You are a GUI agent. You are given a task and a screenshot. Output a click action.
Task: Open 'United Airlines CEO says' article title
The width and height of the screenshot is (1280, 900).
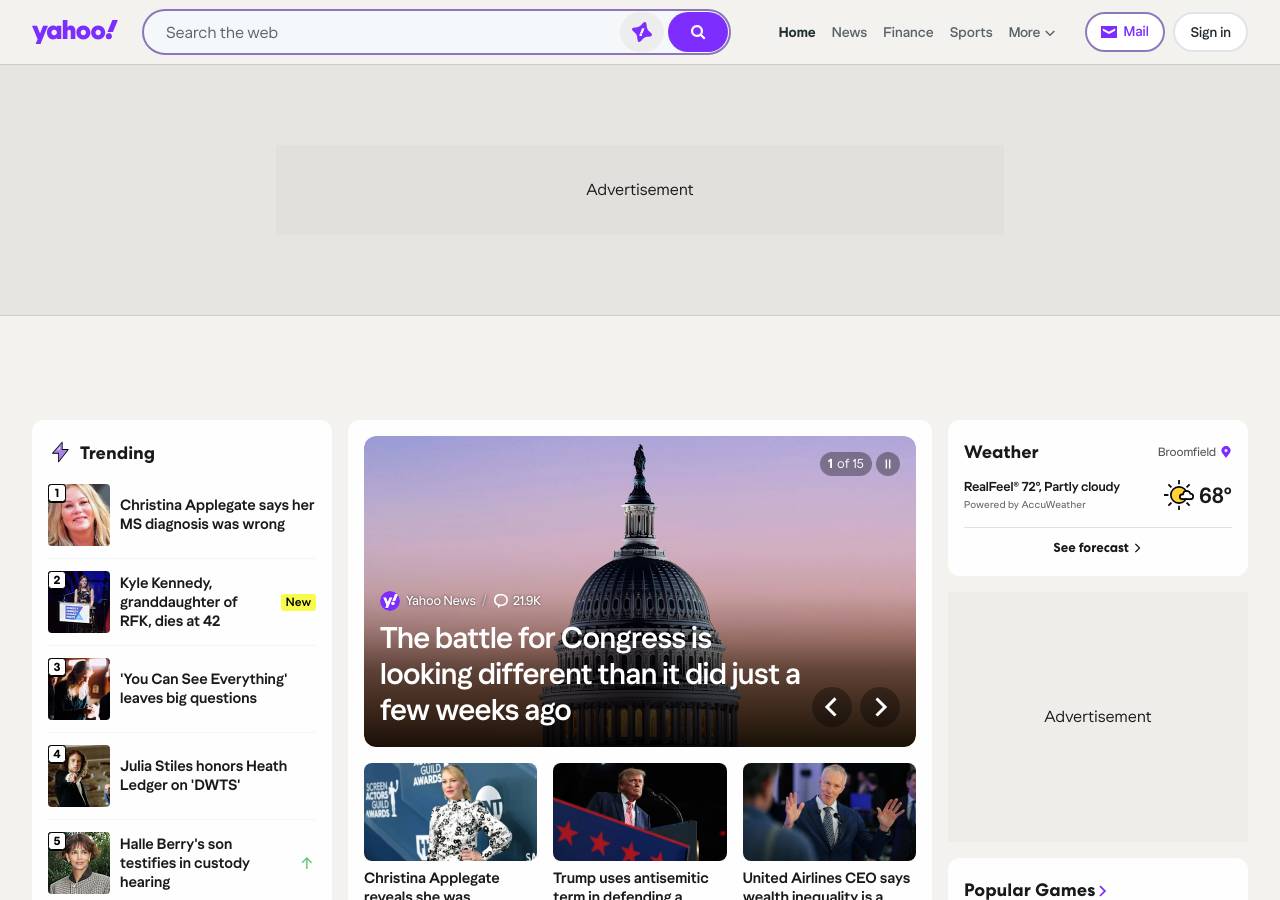(826, 885)
